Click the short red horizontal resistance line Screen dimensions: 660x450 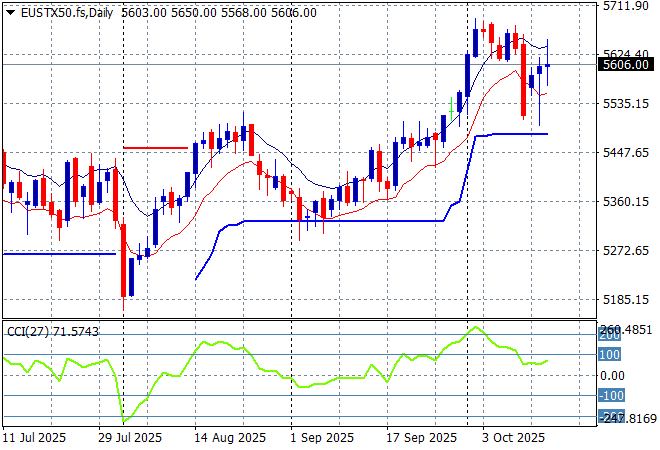(x=155, y=147)
